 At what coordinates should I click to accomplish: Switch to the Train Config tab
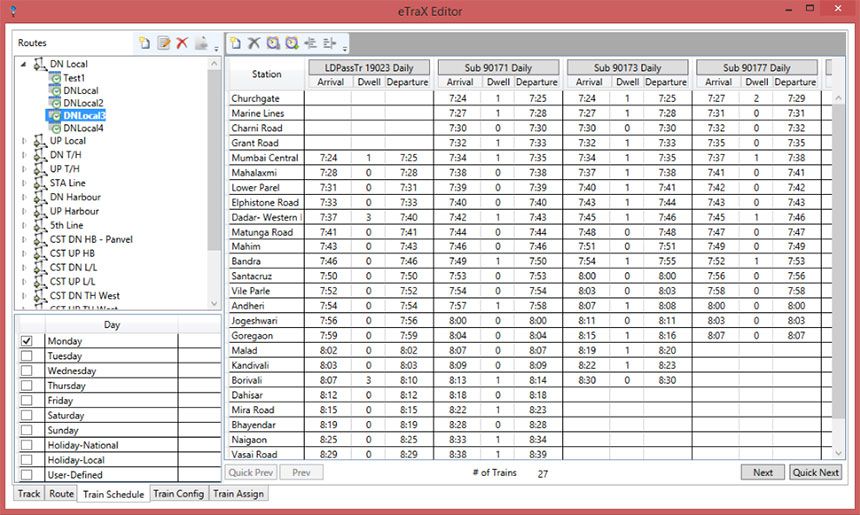(x=178, y=494)
